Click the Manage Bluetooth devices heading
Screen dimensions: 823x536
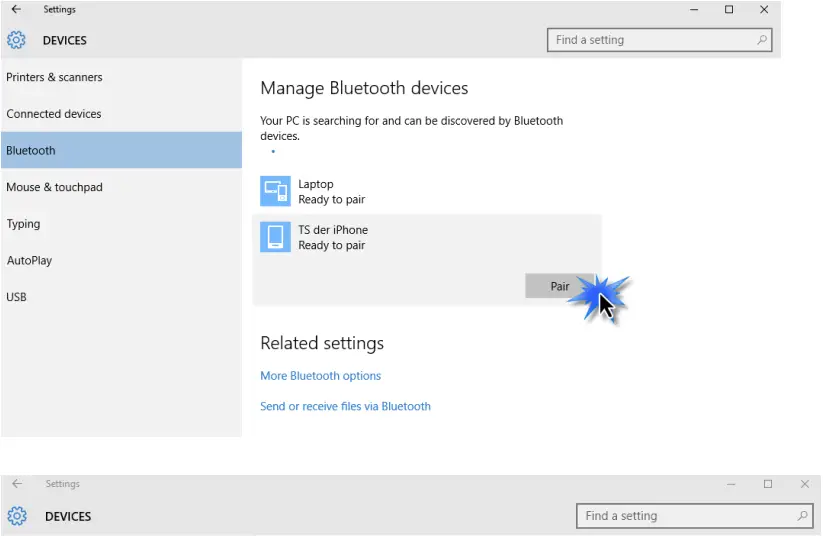point(364,88)
